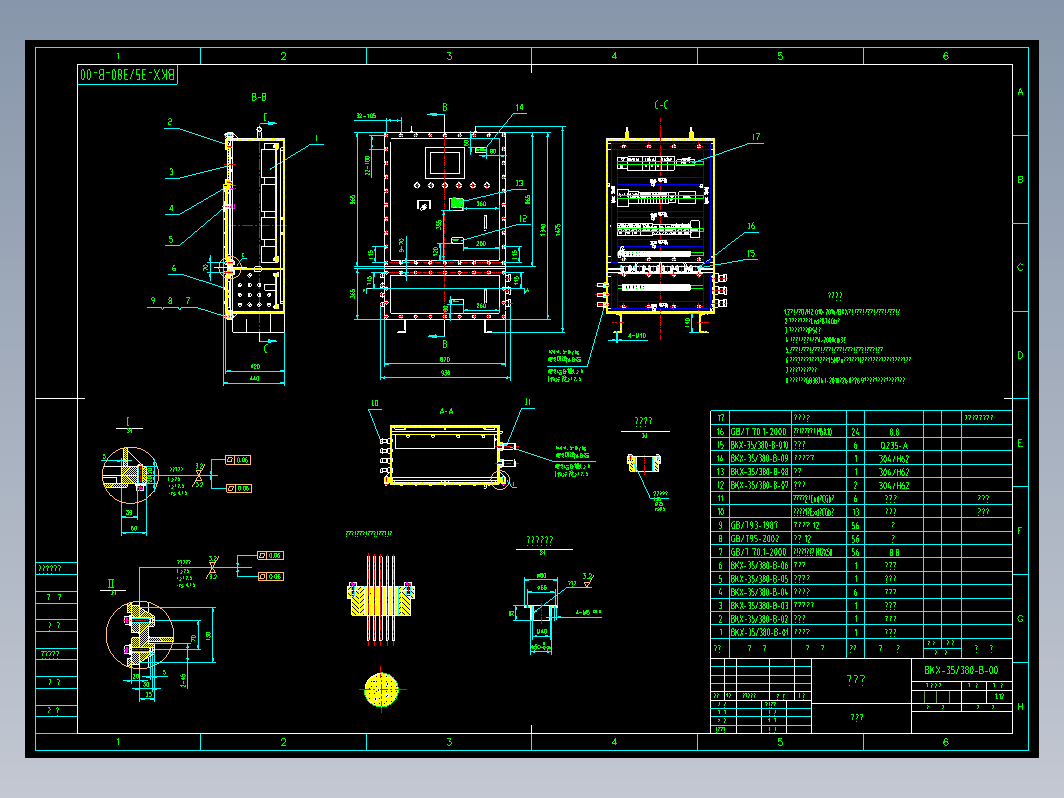1064x798 pixels.
Task: Select the BKX-35/380-B-09 code cell
Action: pyautogui.click(x=759, y=459)
